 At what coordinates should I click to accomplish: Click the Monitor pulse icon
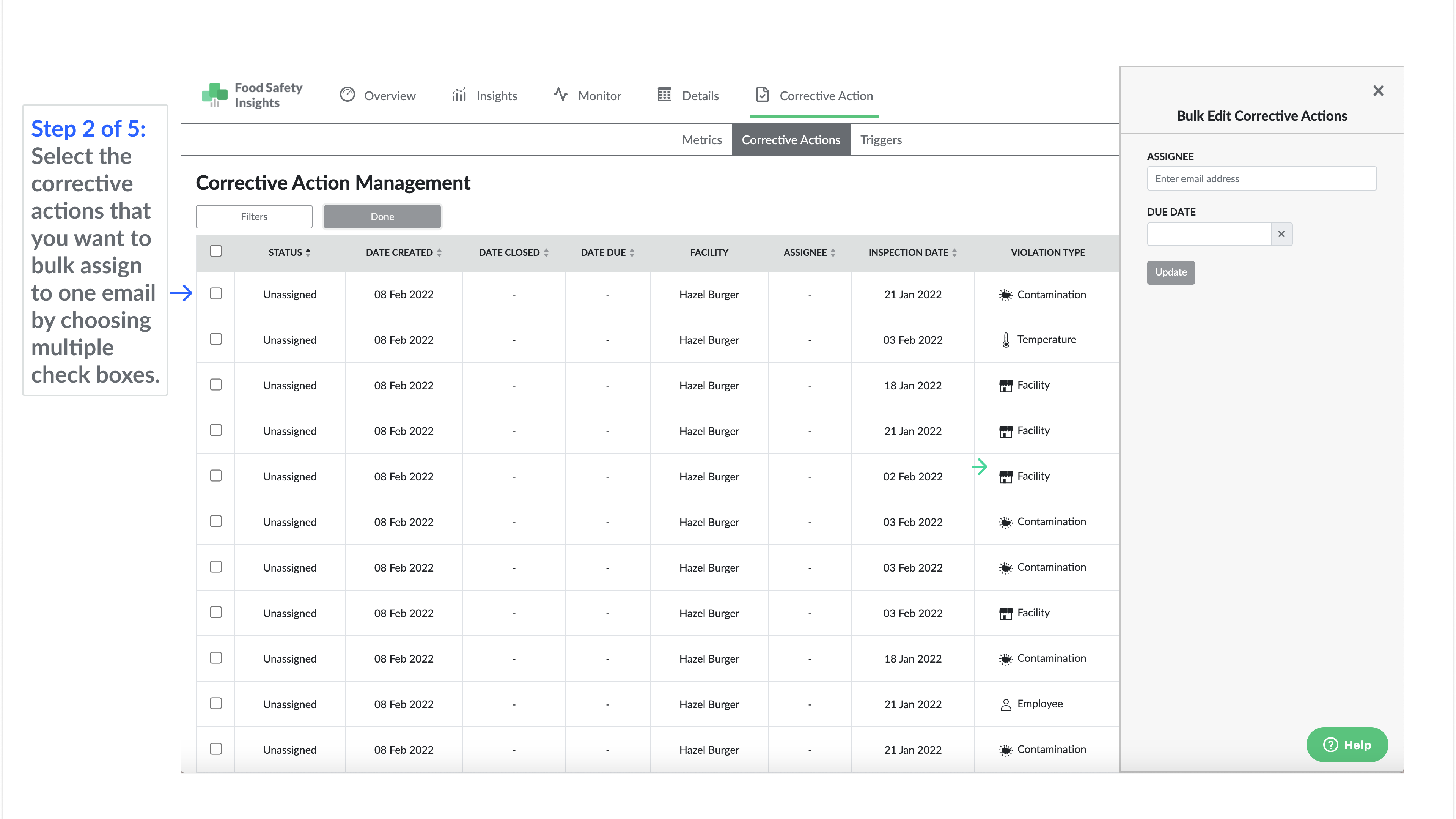560,94
